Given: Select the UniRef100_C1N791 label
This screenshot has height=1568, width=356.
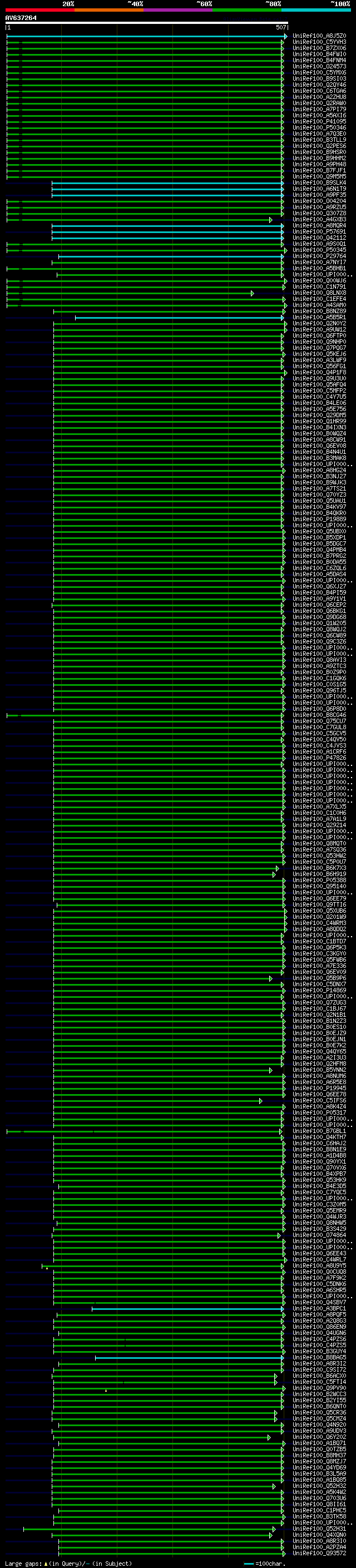Looking at the screenshot, I should tap(319, 286).
